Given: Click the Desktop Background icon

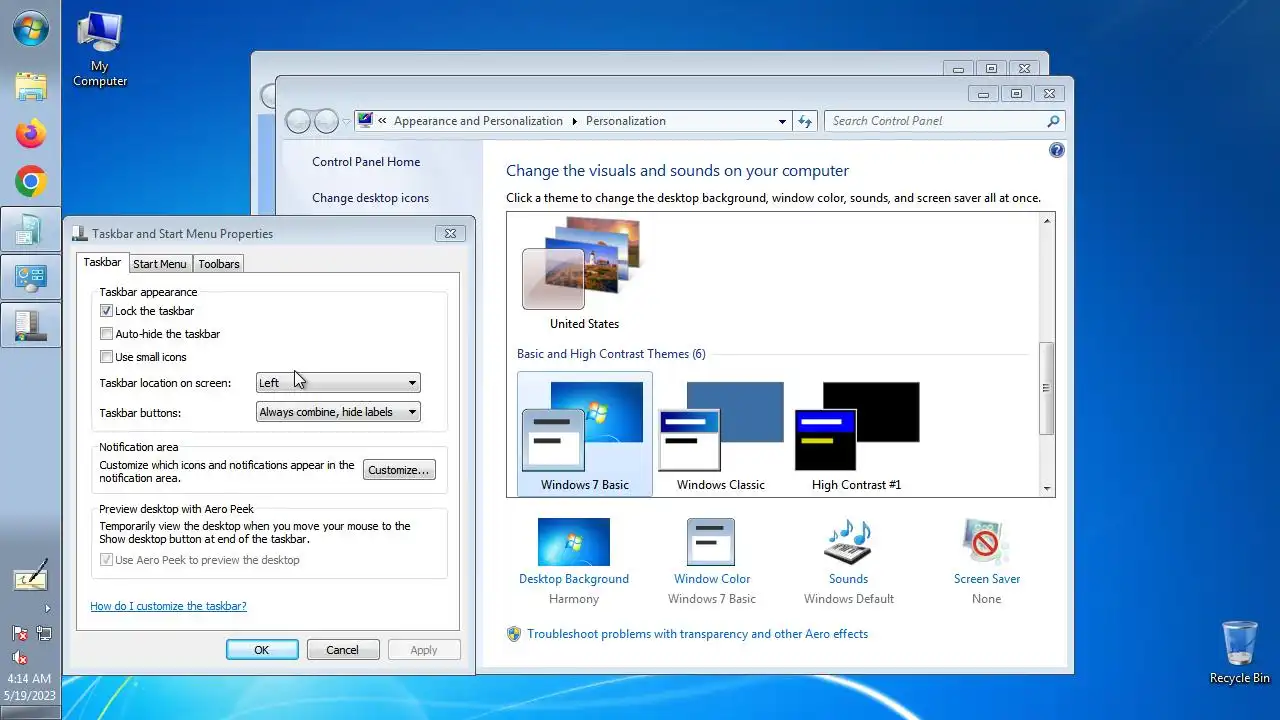Looking at the screenshot, I should pyautogui.click(x=574, y=542).
